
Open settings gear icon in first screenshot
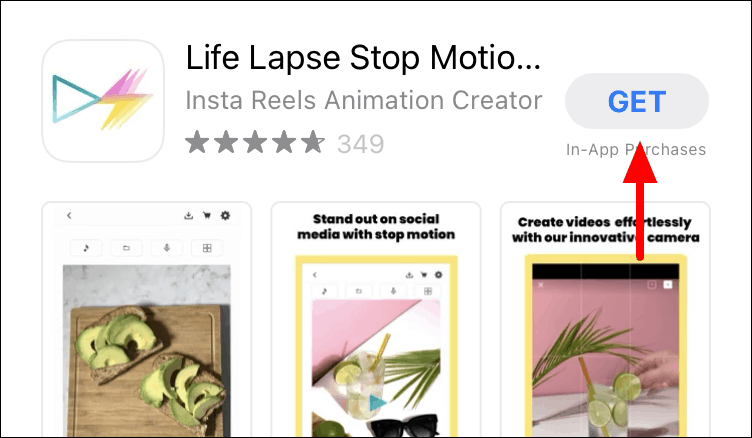pos(225,215)
